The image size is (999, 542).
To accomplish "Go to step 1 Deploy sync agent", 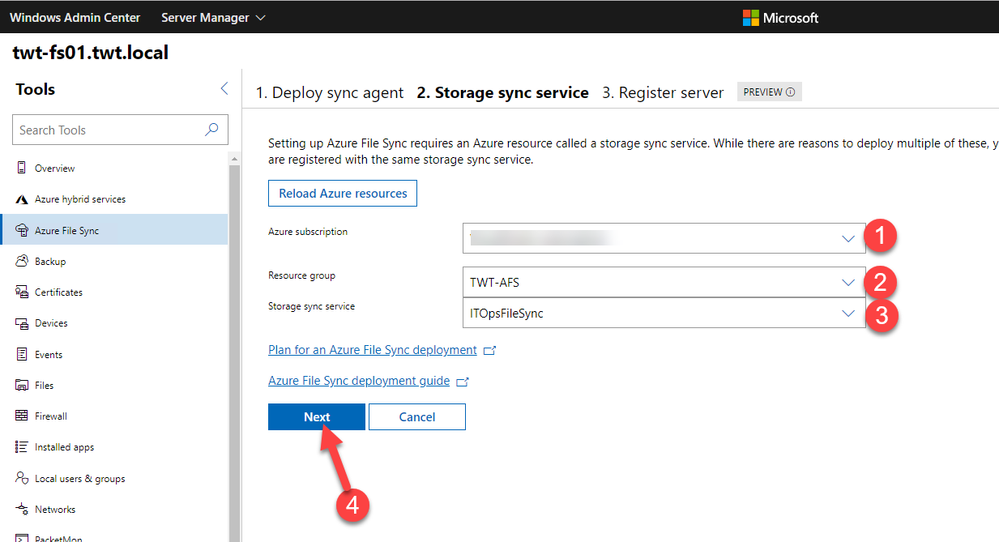I will pos(329,93).
